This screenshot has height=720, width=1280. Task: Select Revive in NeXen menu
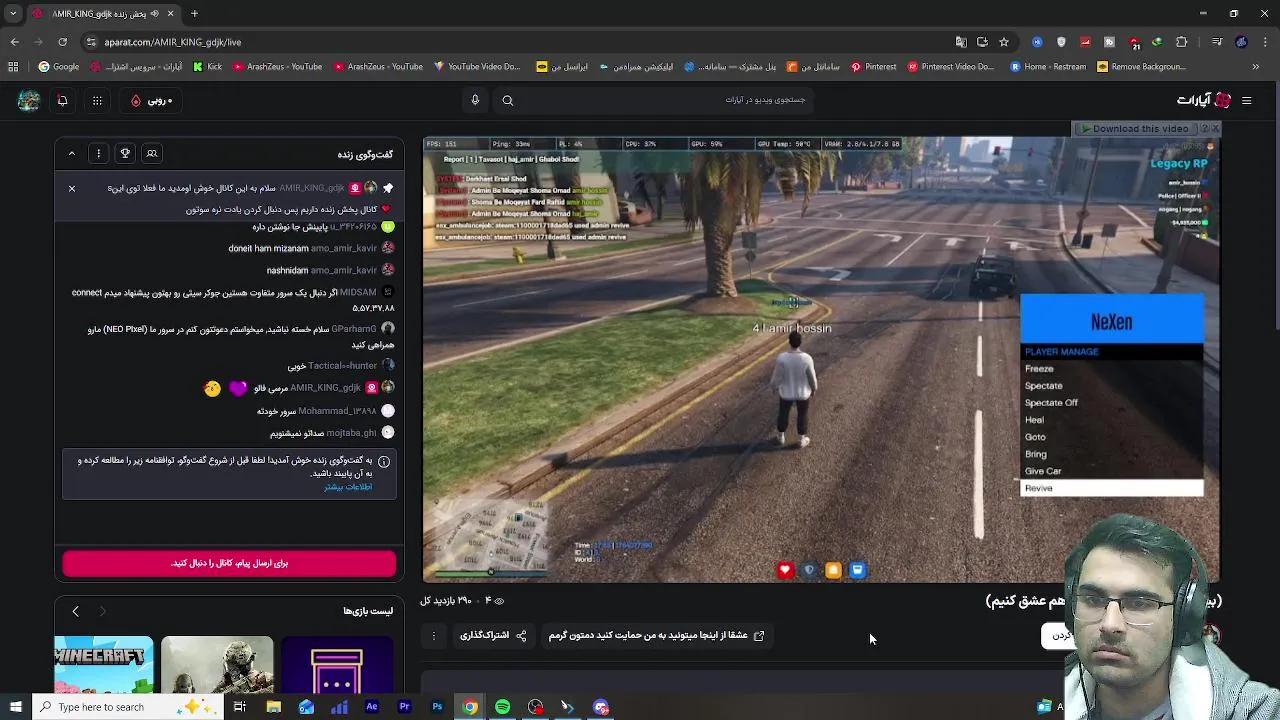(1111, 488)
